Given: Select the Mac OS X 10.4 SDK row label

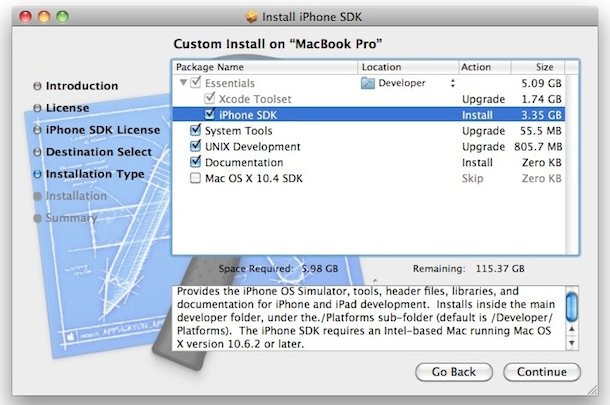Looking at the screenshot, I should tap(254, 179).
